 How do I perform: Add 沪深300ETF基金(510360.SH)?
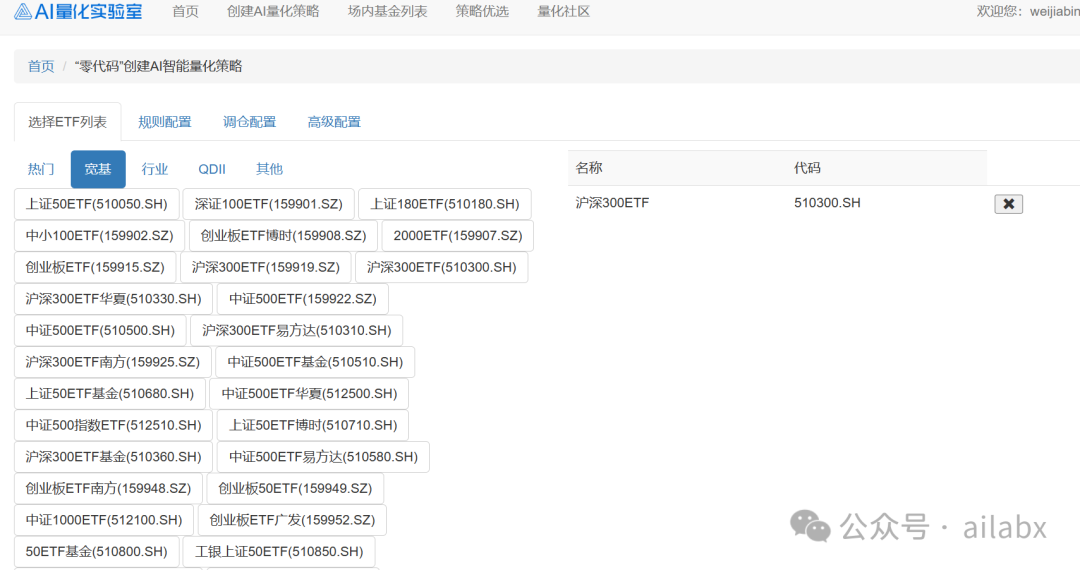[x=114, y=457]
